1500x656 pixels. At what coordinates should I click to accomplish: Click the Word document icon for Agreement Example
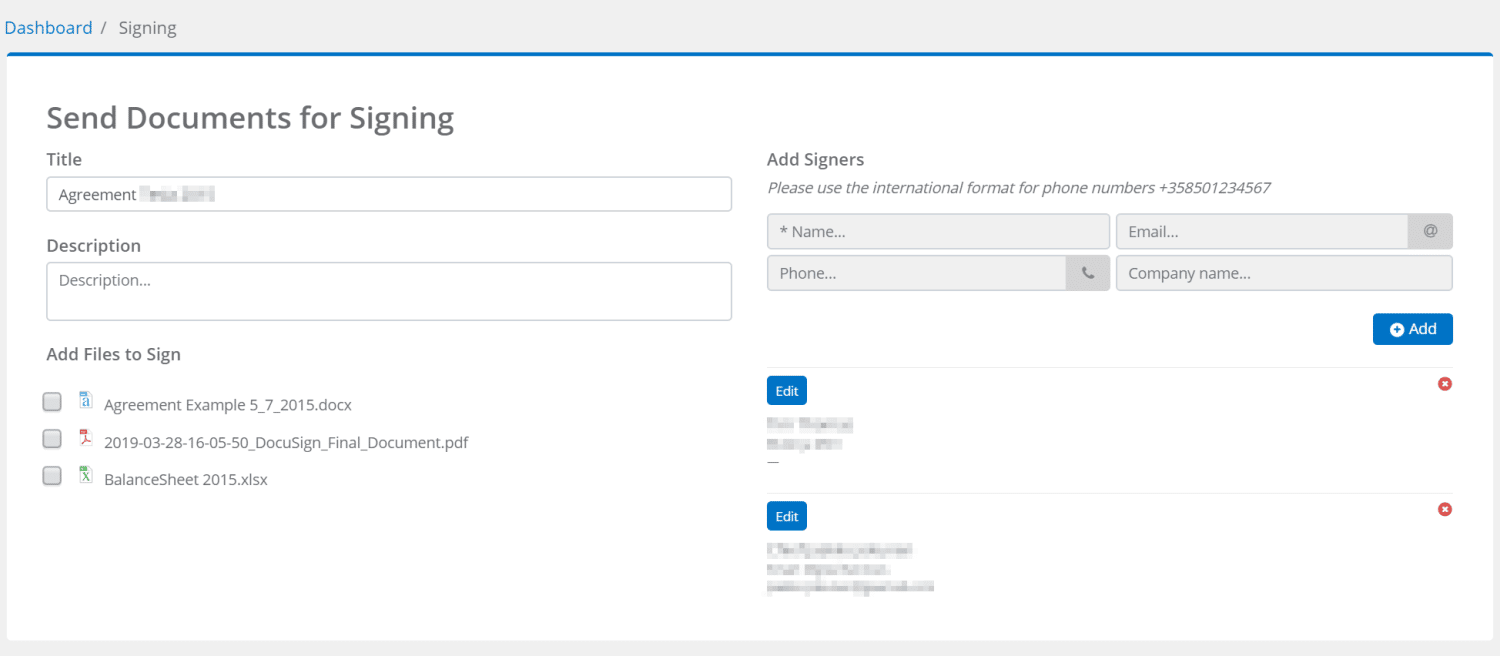85,400
